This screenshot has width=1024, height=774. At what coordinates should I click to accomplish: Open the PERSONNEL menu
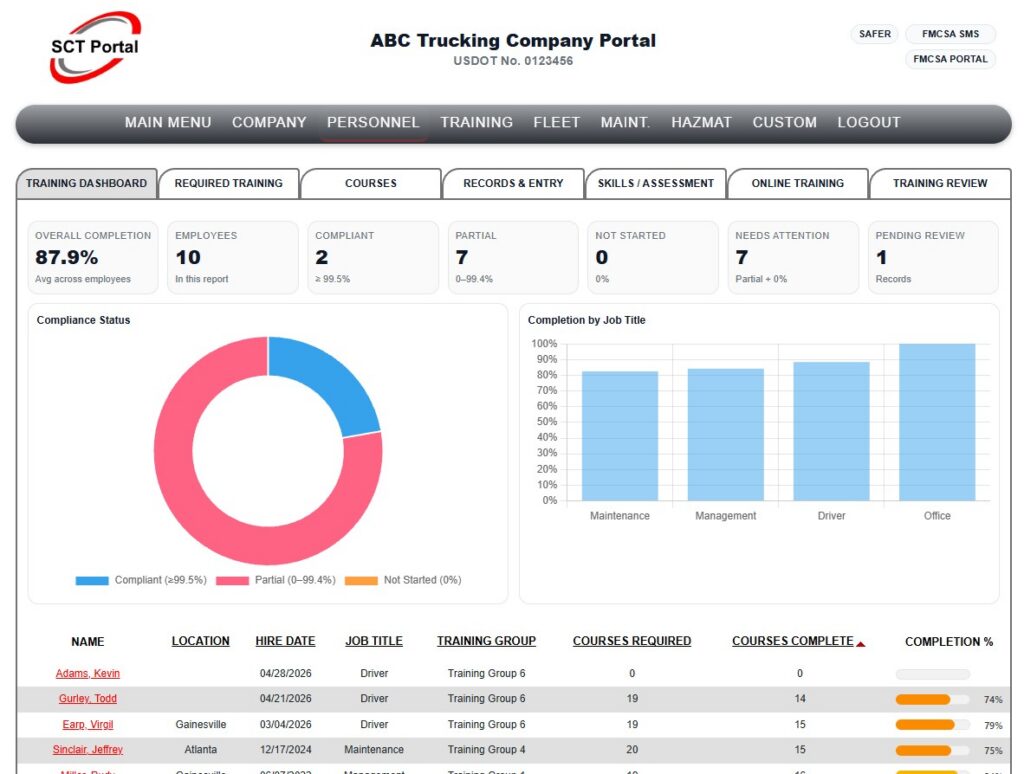coord(373,122)
